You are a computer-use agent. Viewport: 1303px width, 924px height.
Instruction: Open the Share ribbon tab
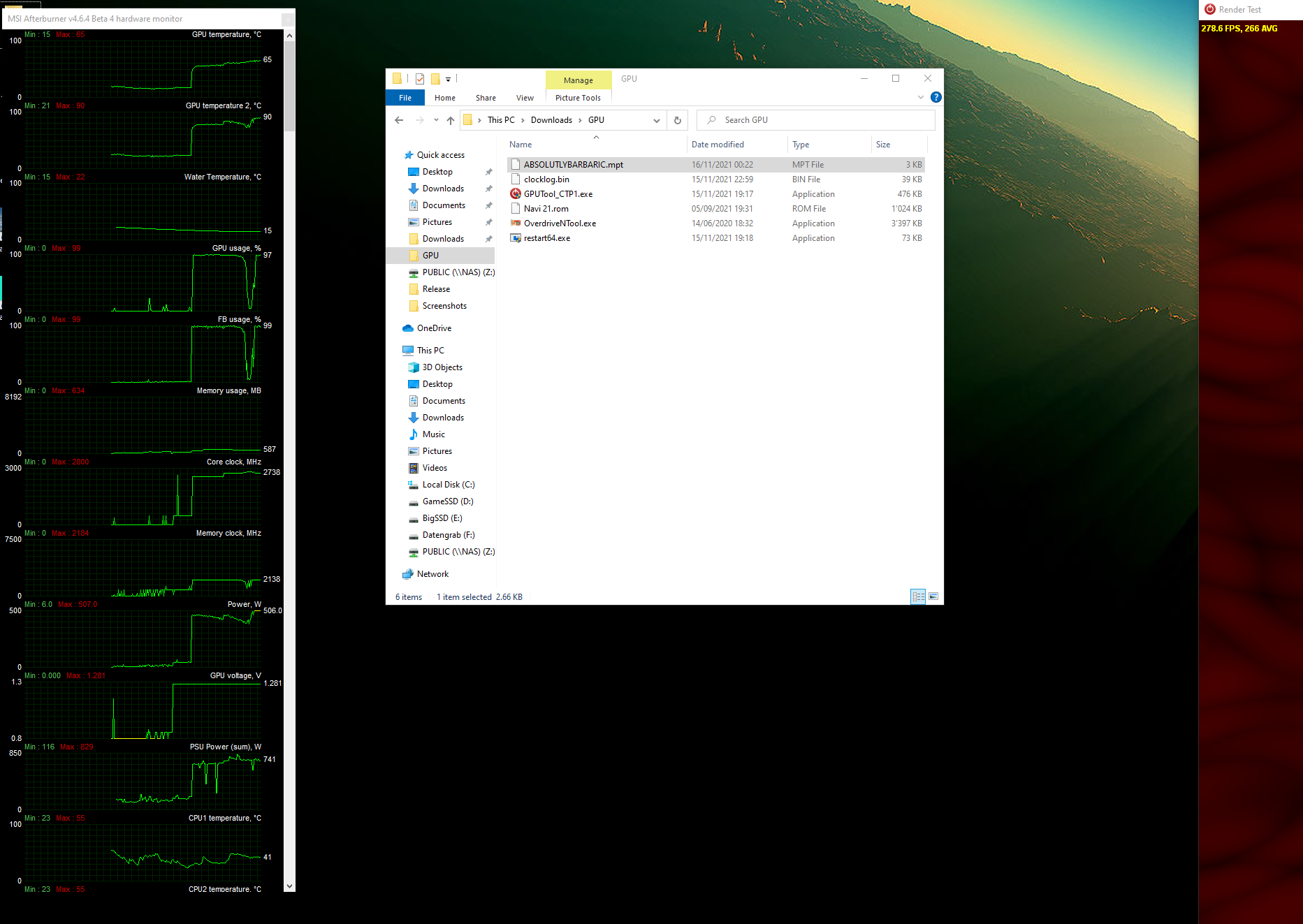(x=486, y=98)
